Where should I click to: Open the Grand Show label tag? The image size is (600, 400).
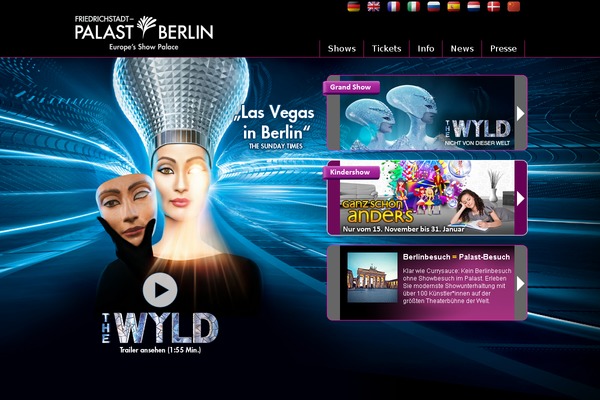[351, 87]
